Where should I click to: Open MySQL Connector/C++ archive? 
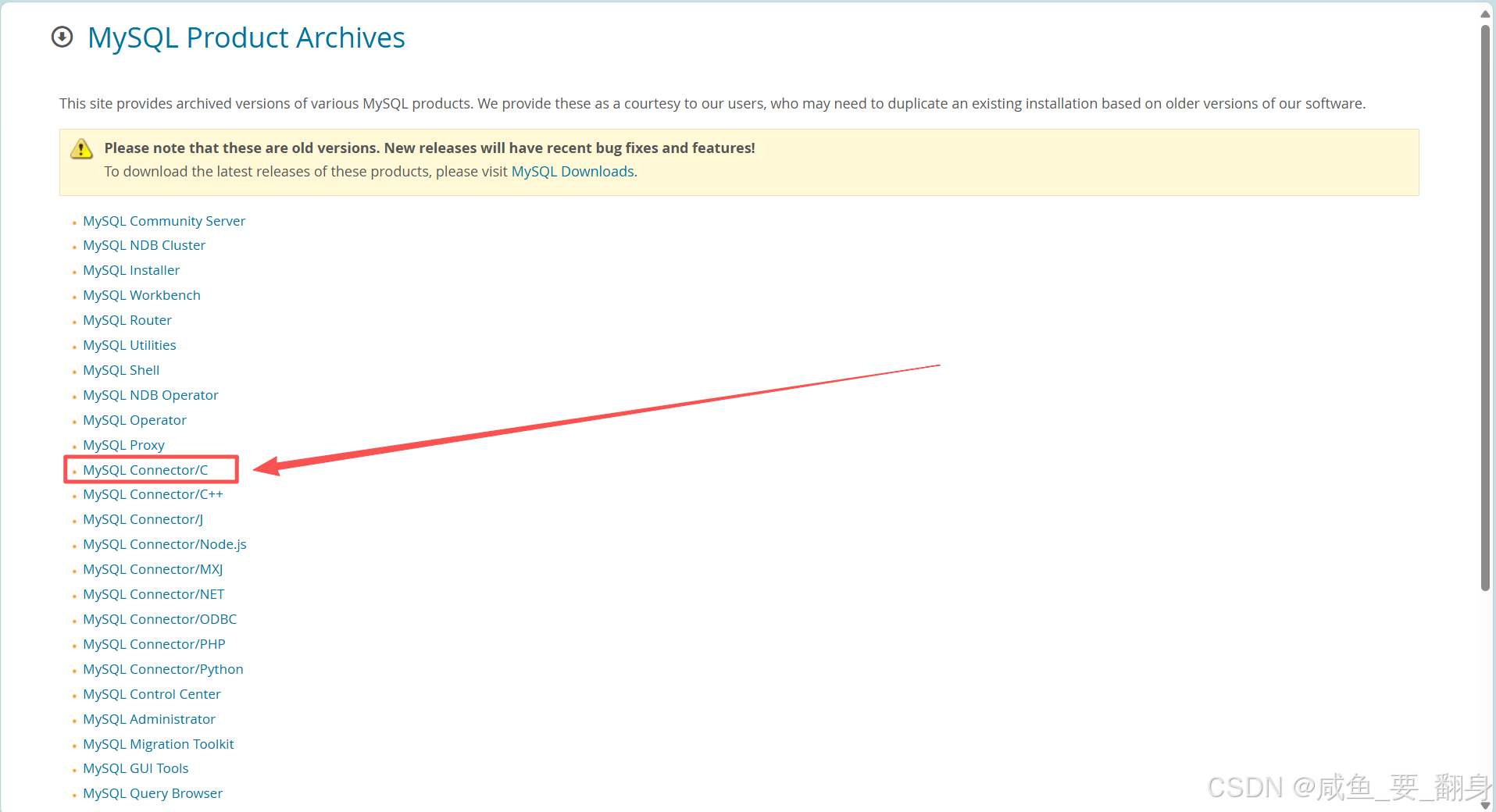[153, 494]
